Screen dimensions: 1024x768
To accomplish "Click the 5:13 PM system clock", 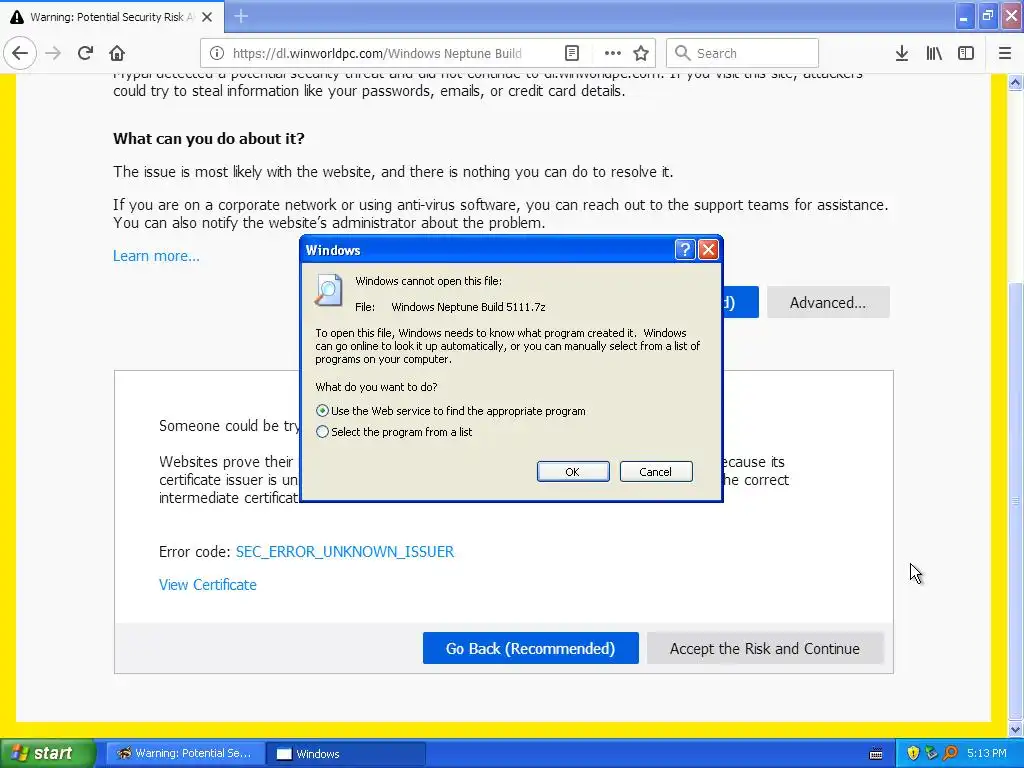I will 987,753.
